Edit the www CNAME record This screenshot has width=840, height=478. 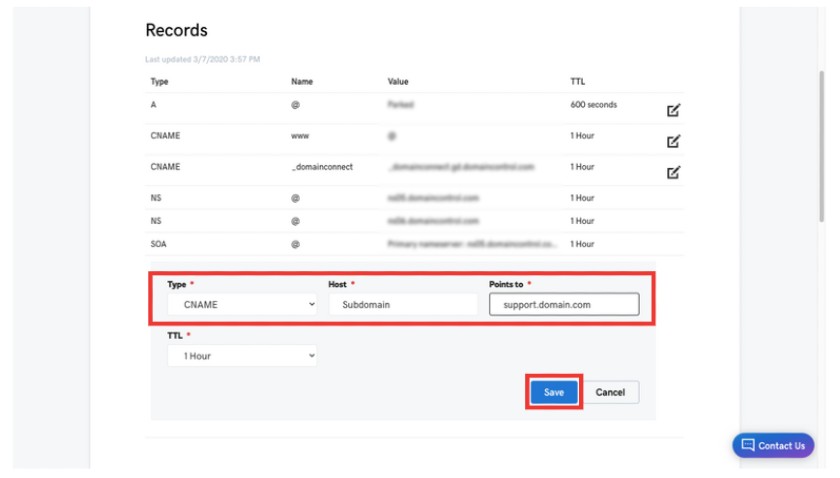coord(673,141)
